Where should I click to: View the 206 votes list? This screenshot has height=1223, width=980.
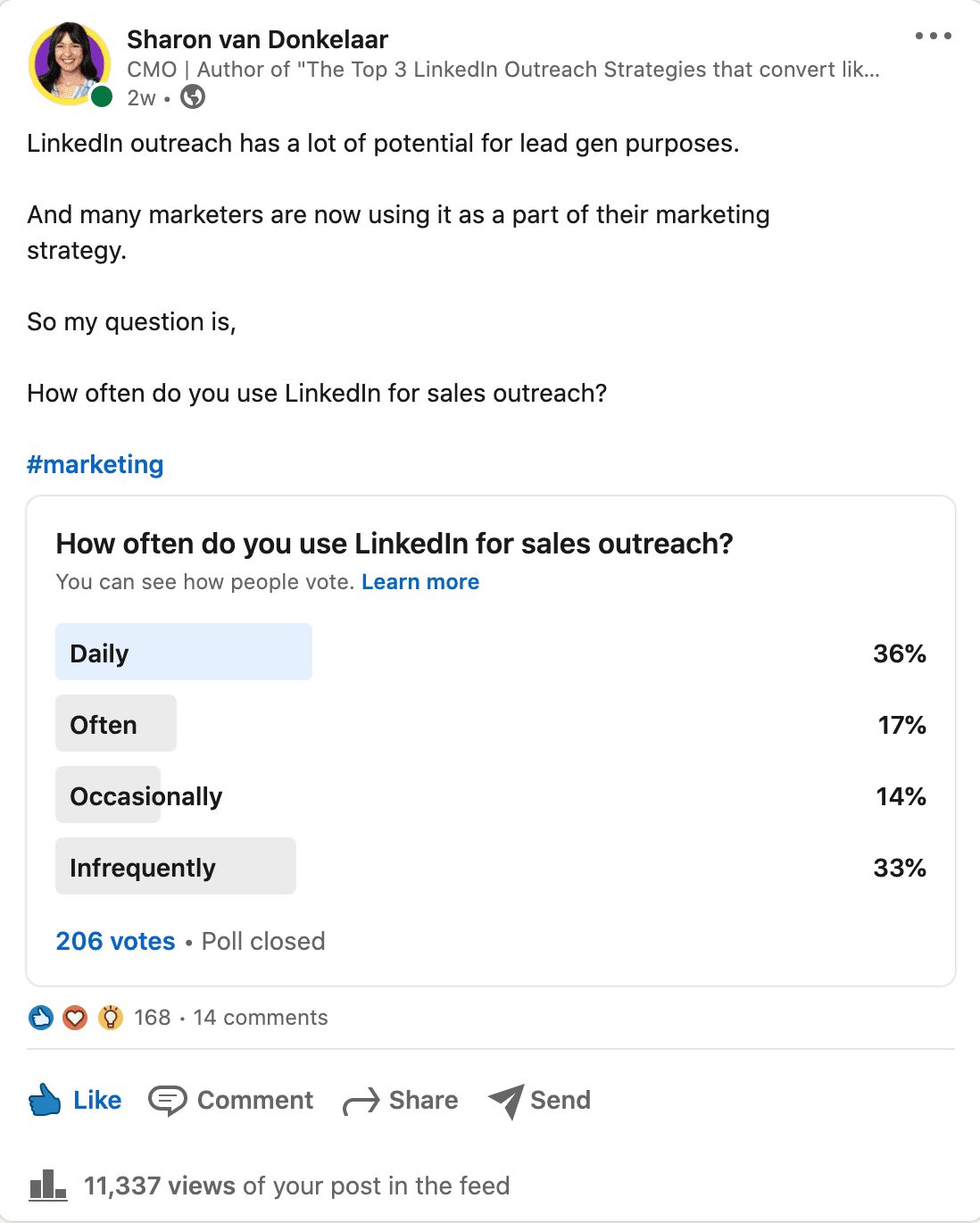coord(116,941)
